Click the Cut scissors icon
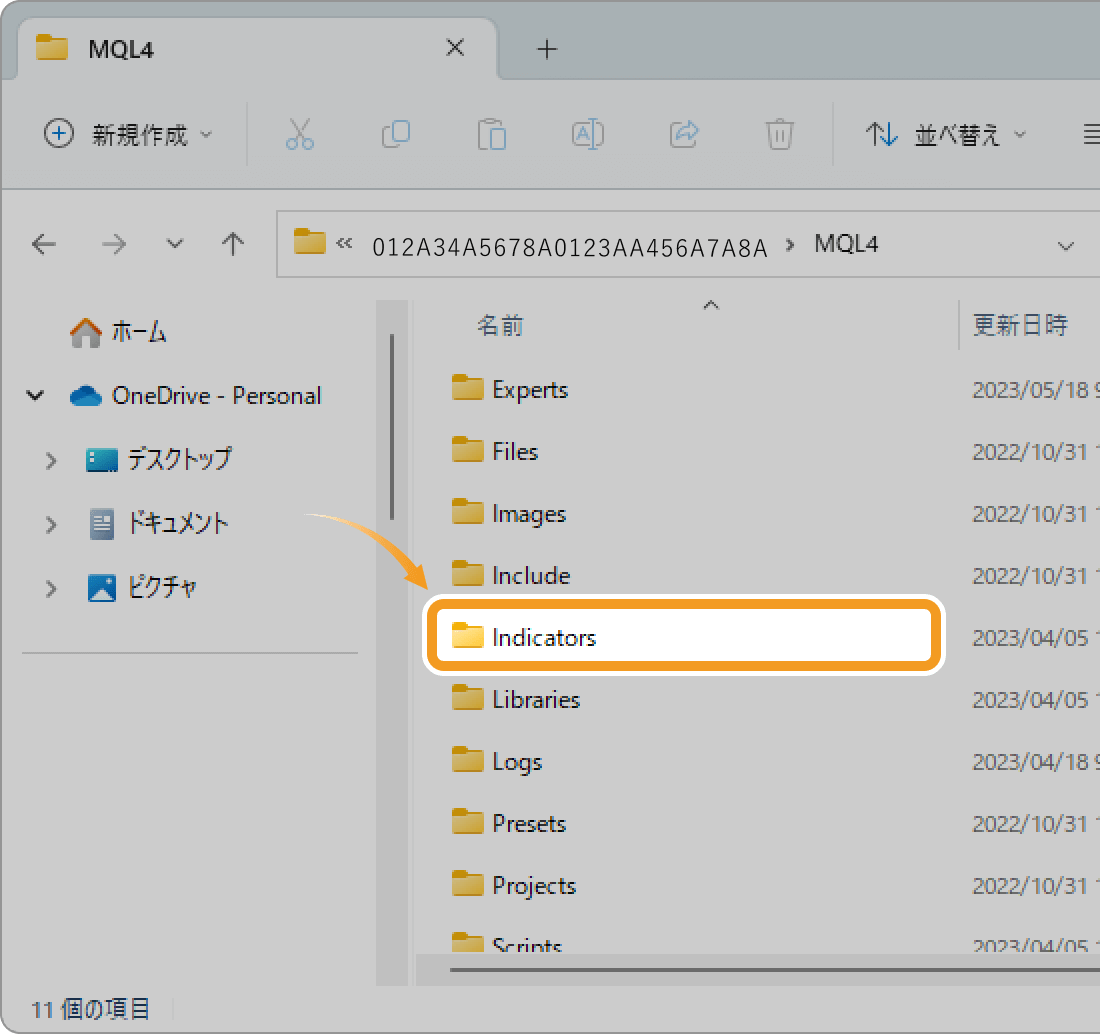The image size is (1100, 1034). 300,134
